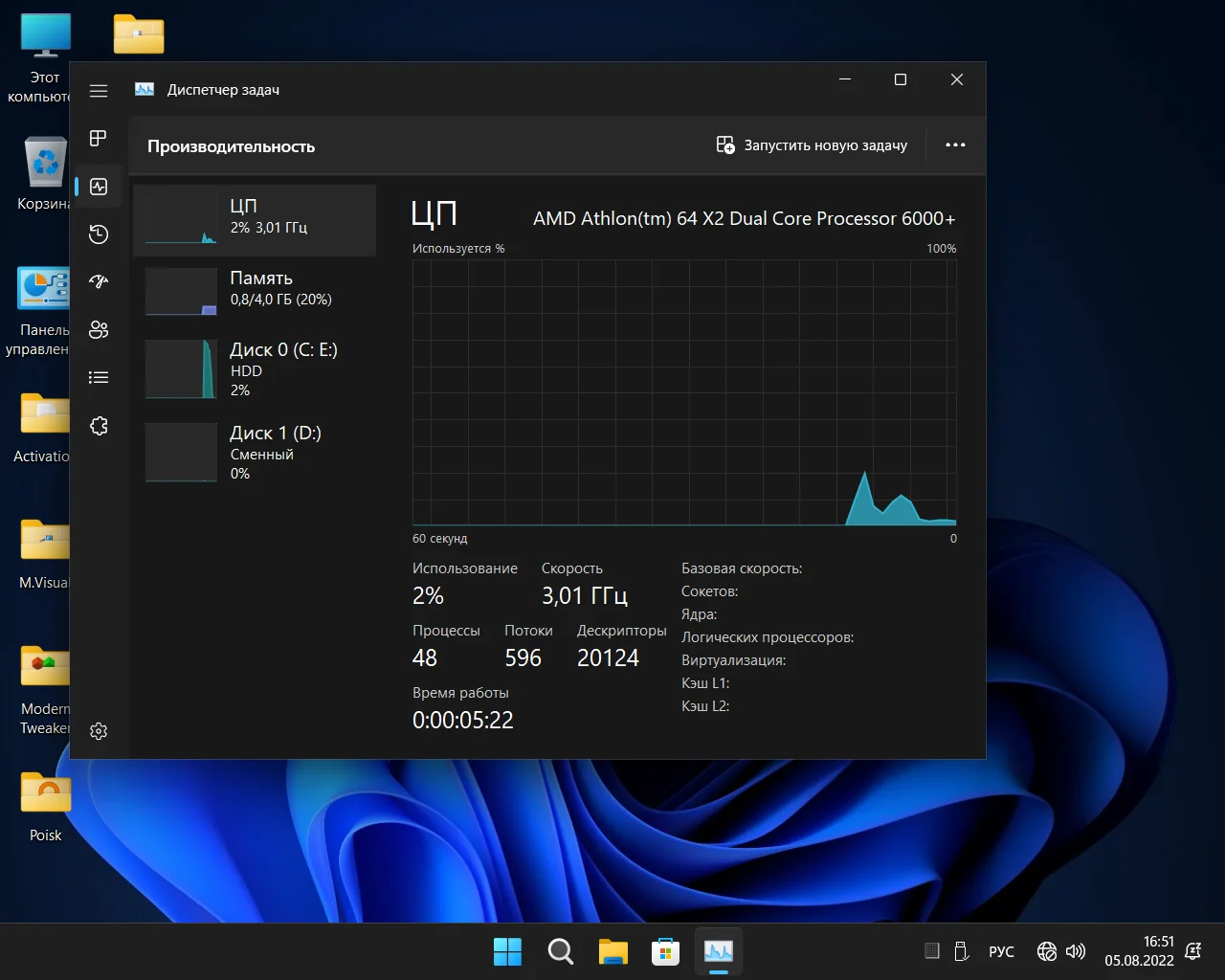This screenshot has height=980, width=1225.
Task: Open the notifications bell icon
Action: pyautogui.click(x=1192, y=951)
